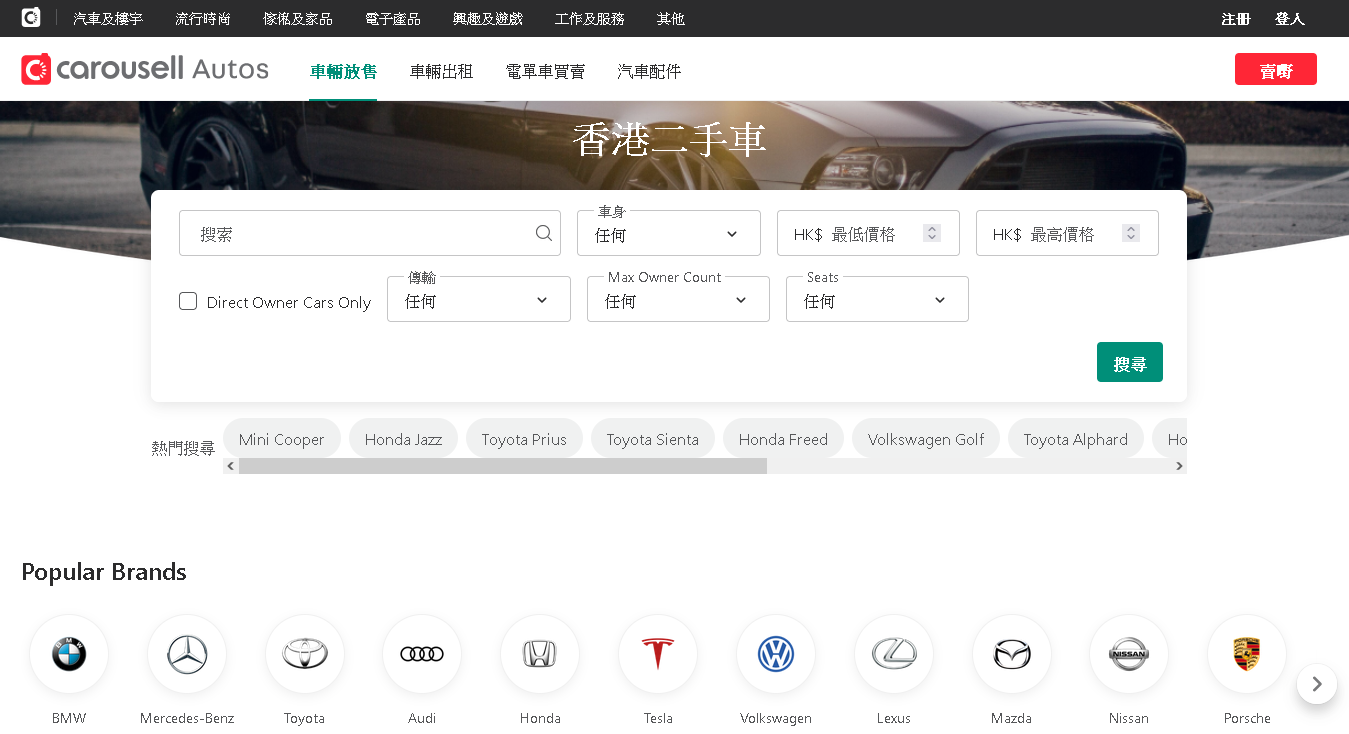Select the Audi rings logo
Viewport: 1349px width, 734px height.
point(422,655)
